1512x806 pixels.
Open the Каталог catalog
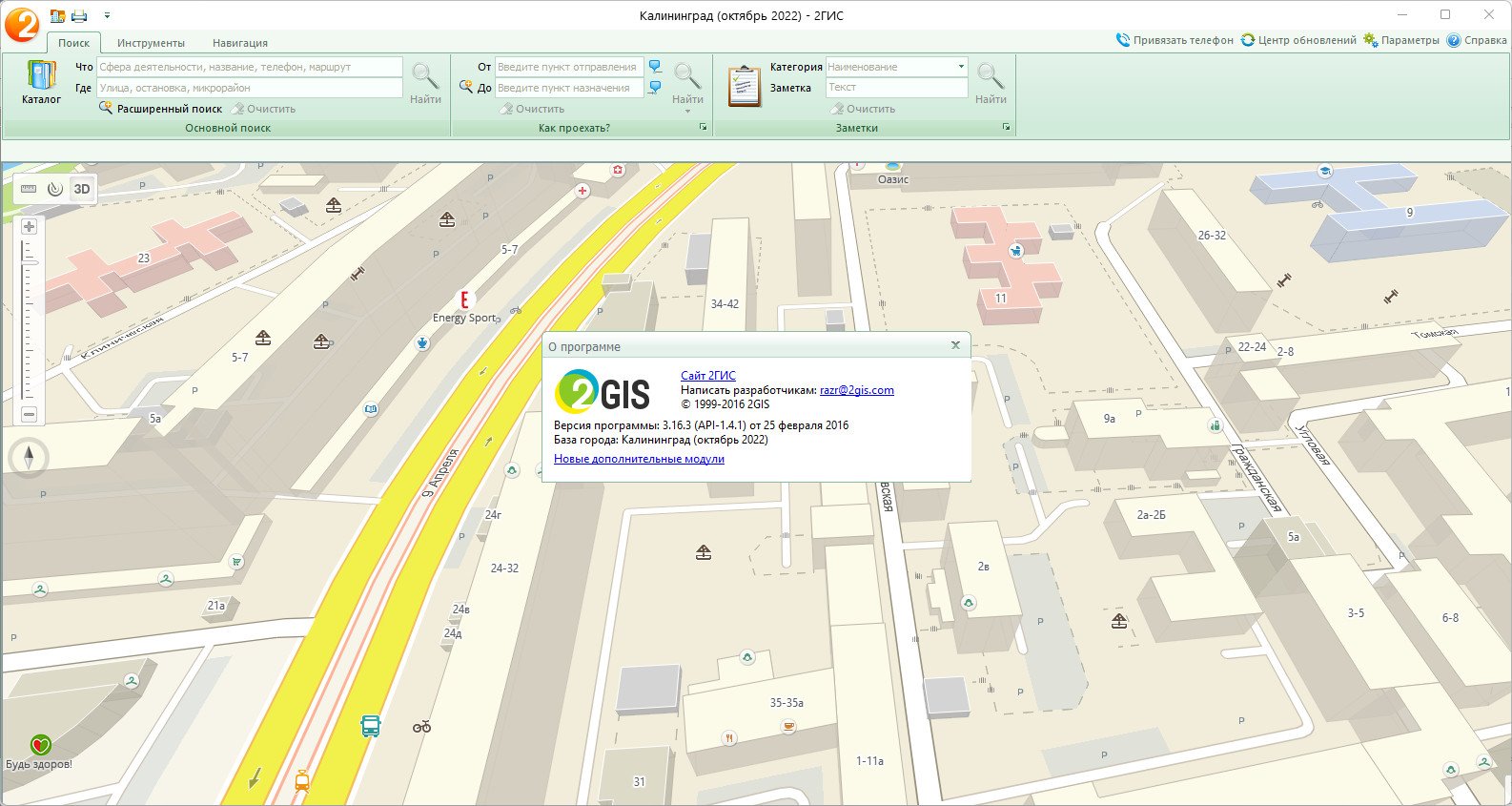click(41, 82)
